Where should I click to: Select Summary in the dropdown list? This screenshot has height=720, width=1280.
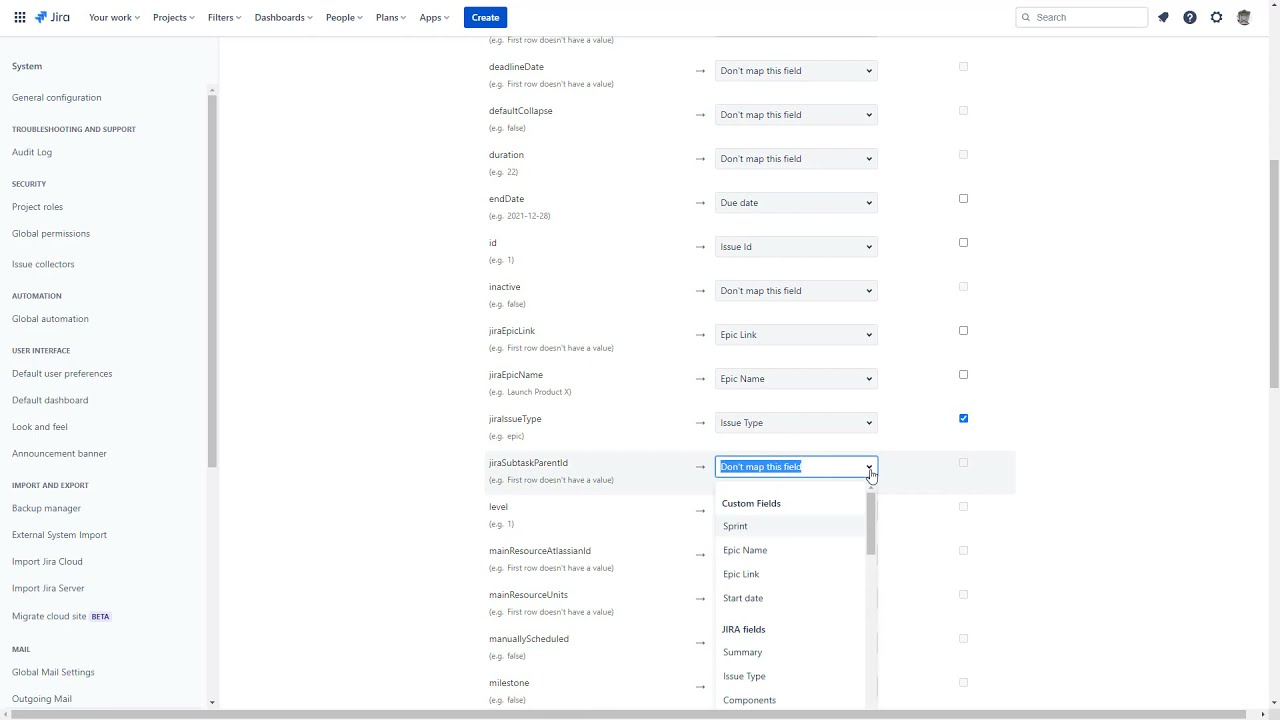pyautogui.click(x=790, y=652)
